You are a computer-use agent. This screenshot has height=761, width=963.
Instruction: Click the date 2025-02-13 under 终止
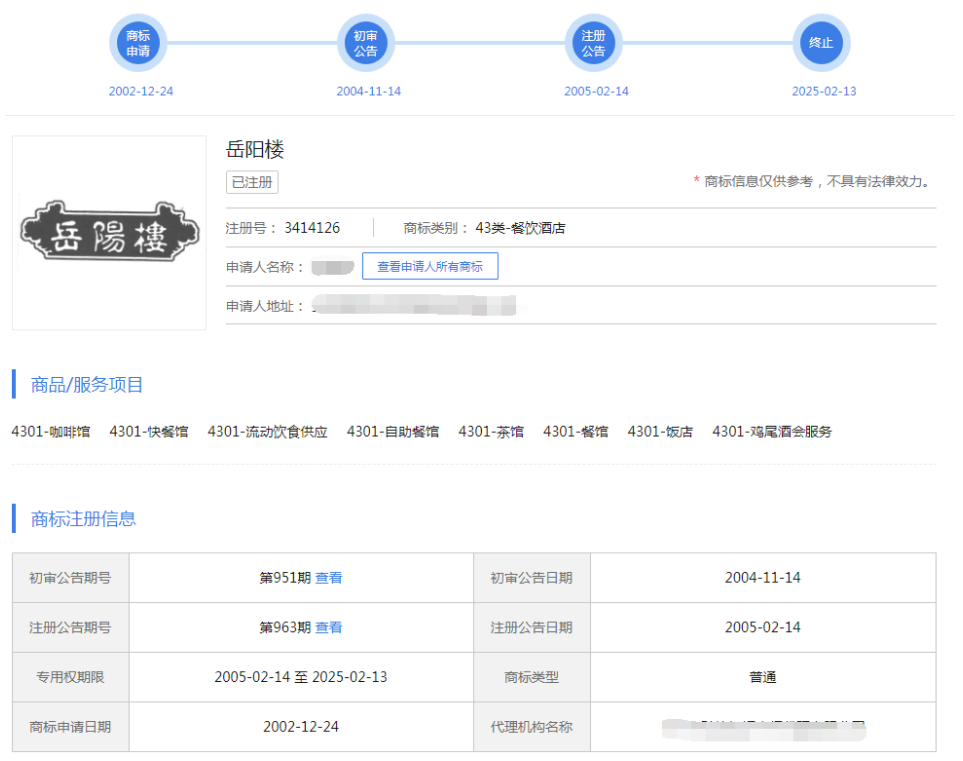pos(824,91)
